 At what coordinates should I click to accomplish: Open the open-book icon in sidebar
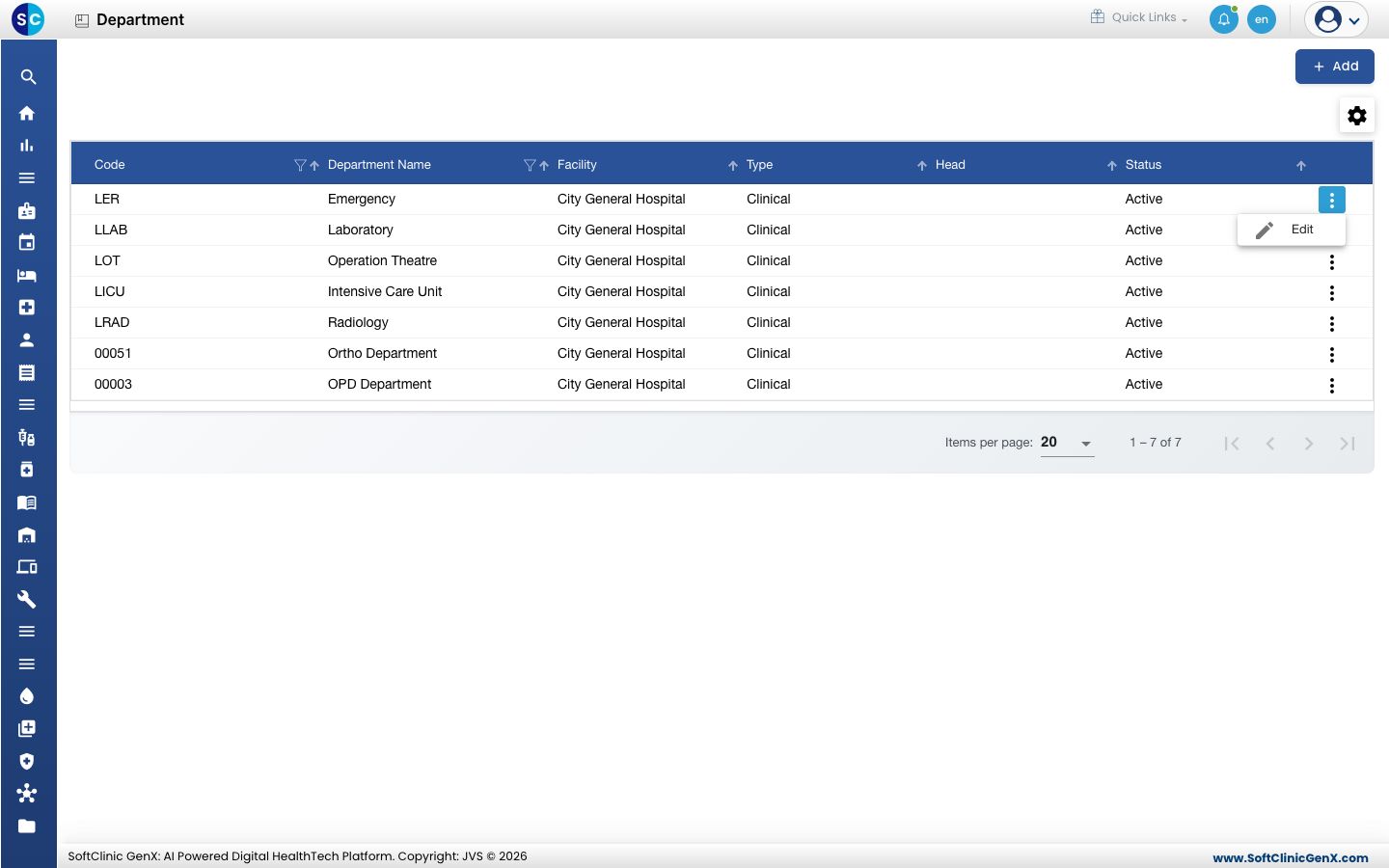27,502
